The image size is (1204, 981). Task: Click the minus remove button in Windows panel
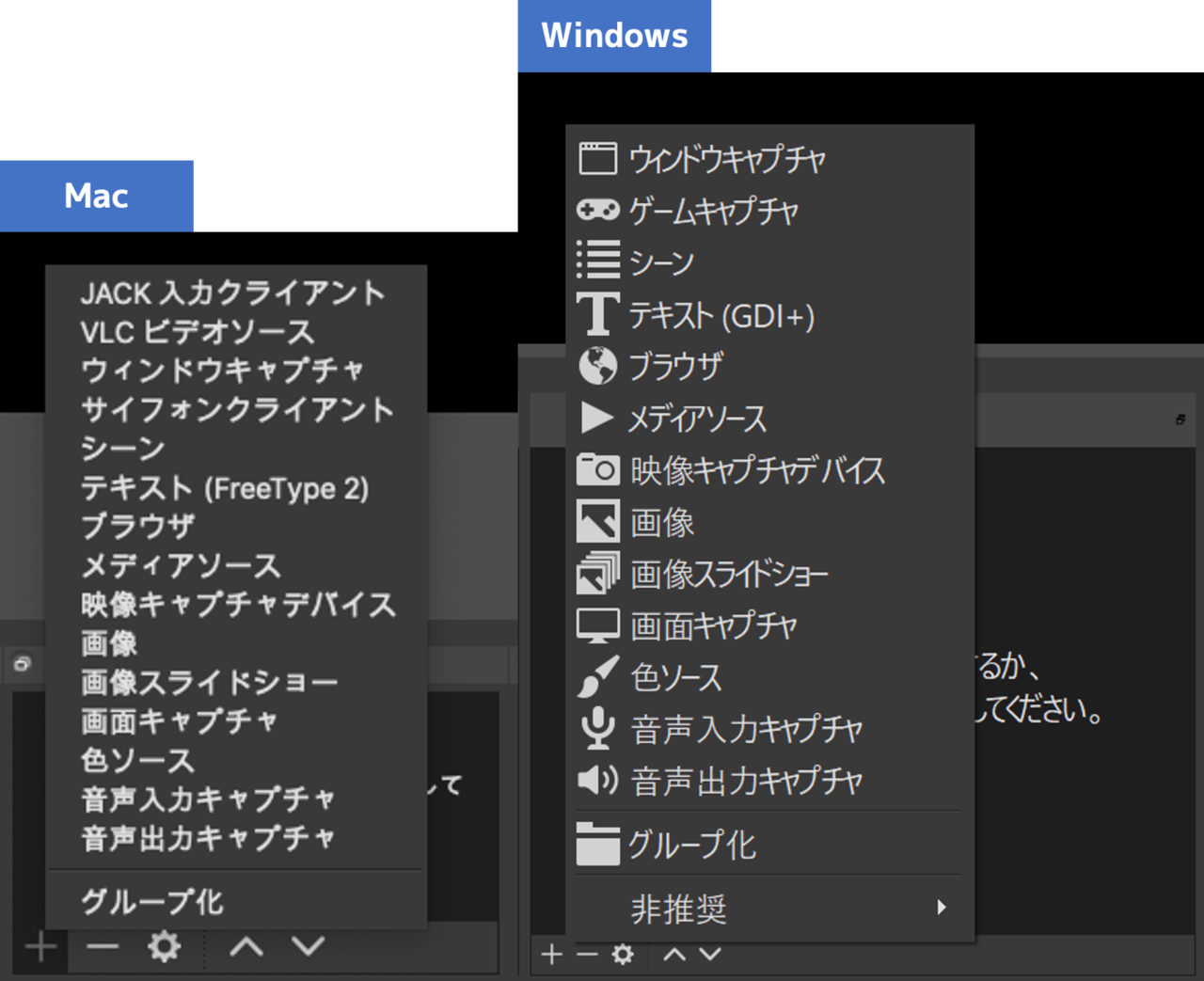(x=587, y=955)
